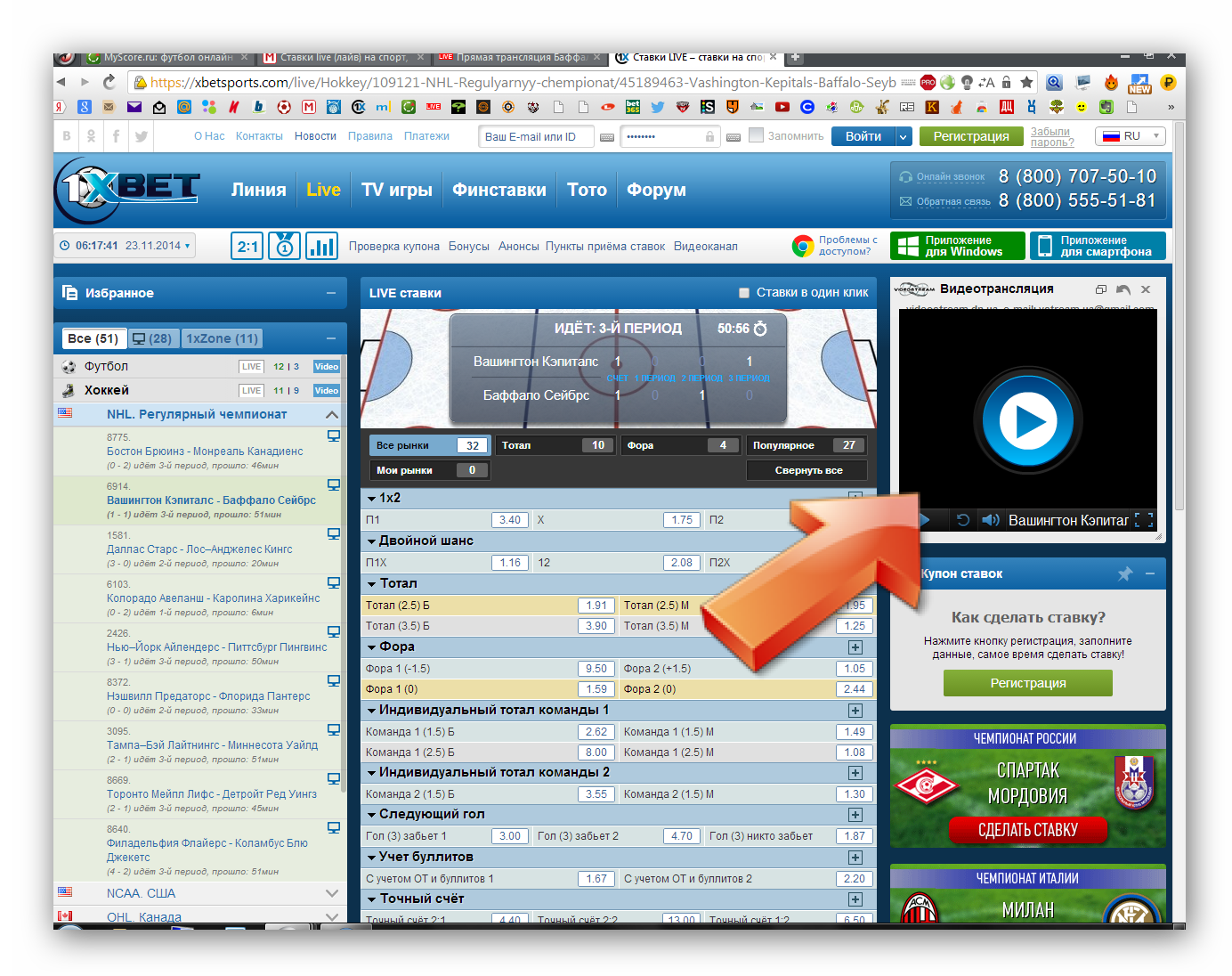Click the virtual keyboard icon beside password field

pos(734,137)
